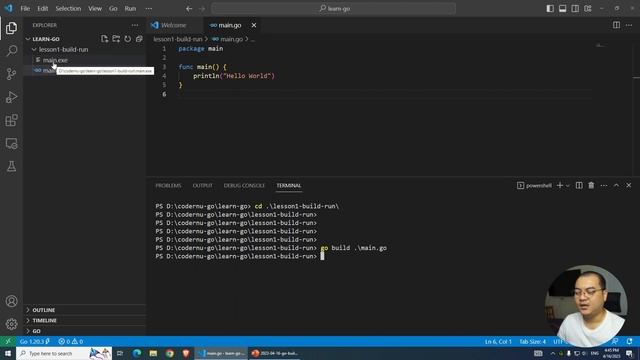Toggle the primary side bar layout
The height and width of the screenshot is (360, 640).
[550, 8]
